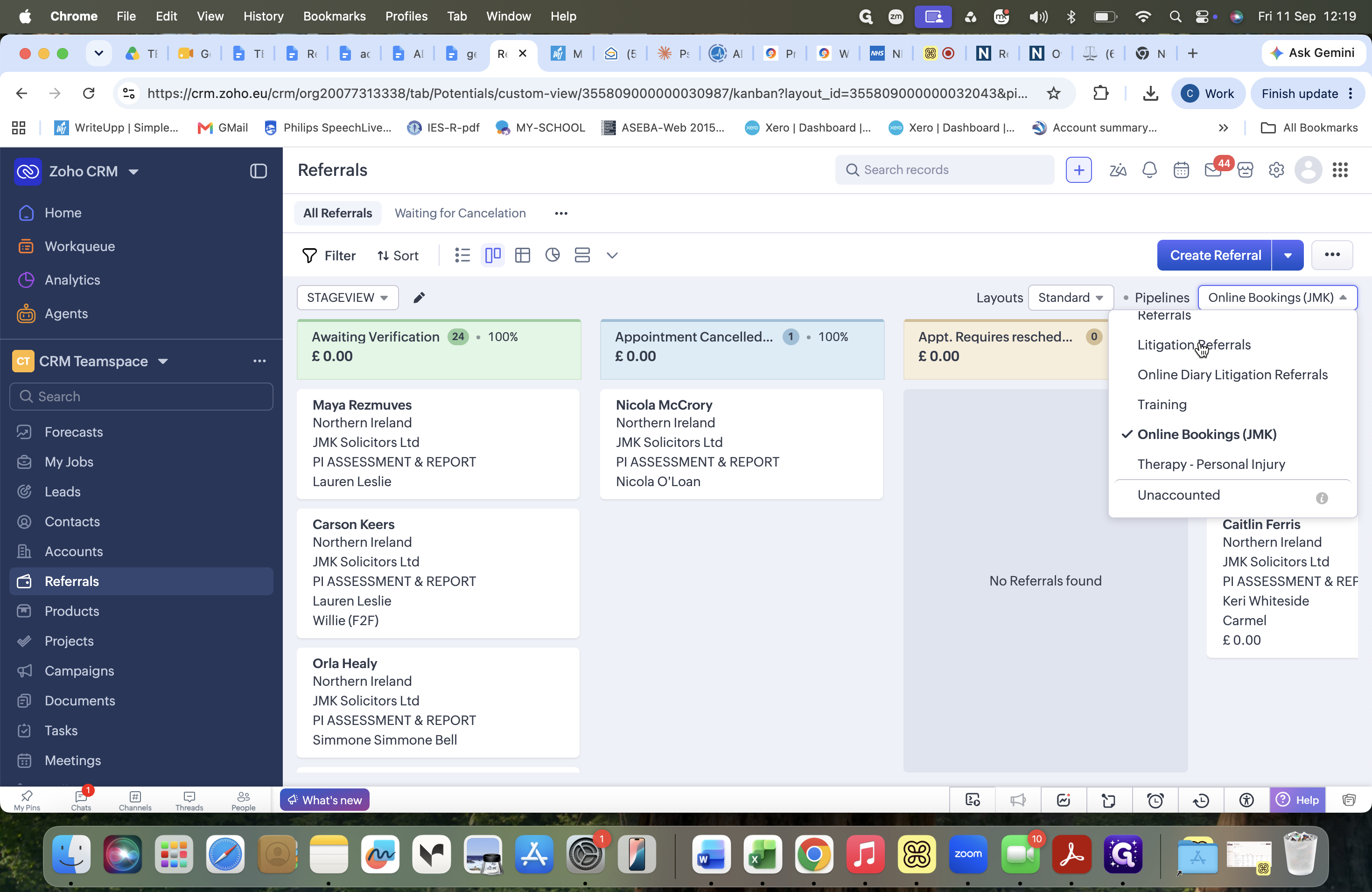1372x892 pixels.
Task: Open the Standard layouts dropdown
Action: [1070, 297]
